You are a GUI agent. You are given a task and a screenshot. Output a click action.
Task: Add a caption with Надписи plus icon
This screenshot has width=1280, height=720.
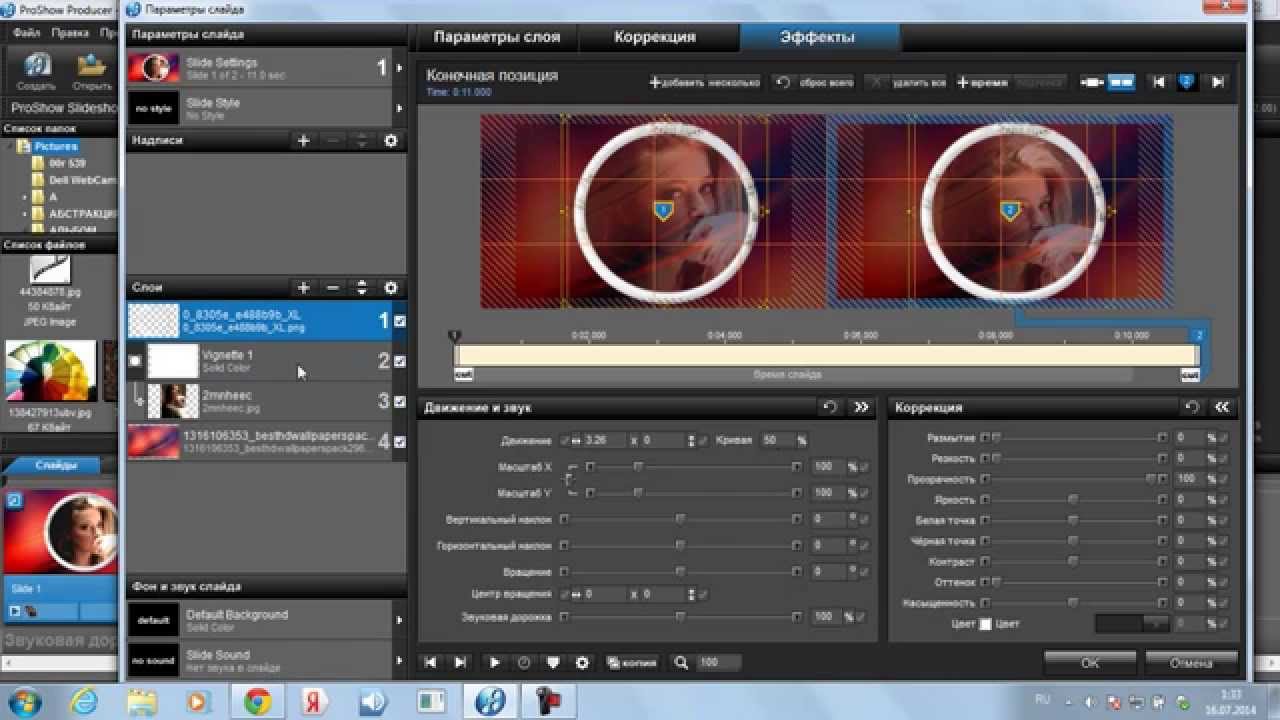304,141
